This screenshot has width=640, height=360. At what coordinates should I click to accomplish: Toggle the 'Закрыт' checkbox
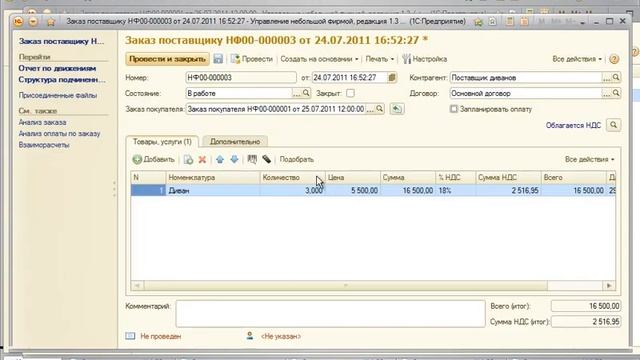tap(350, 93)
